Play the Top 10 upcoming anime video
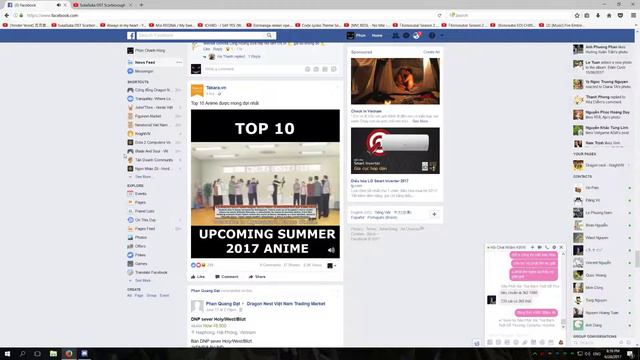The height and width of the screenshot is (360, 640). click(x=265, y=184)
